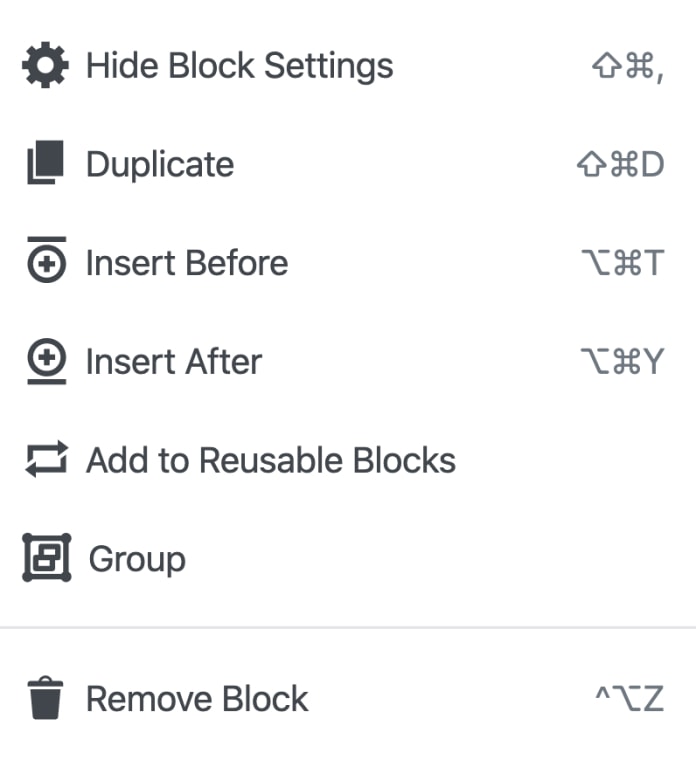The width and height of the screenshot is (696, 760).
Task: Click the shift-command-D shortcut hint
Action: coord(621,165)
